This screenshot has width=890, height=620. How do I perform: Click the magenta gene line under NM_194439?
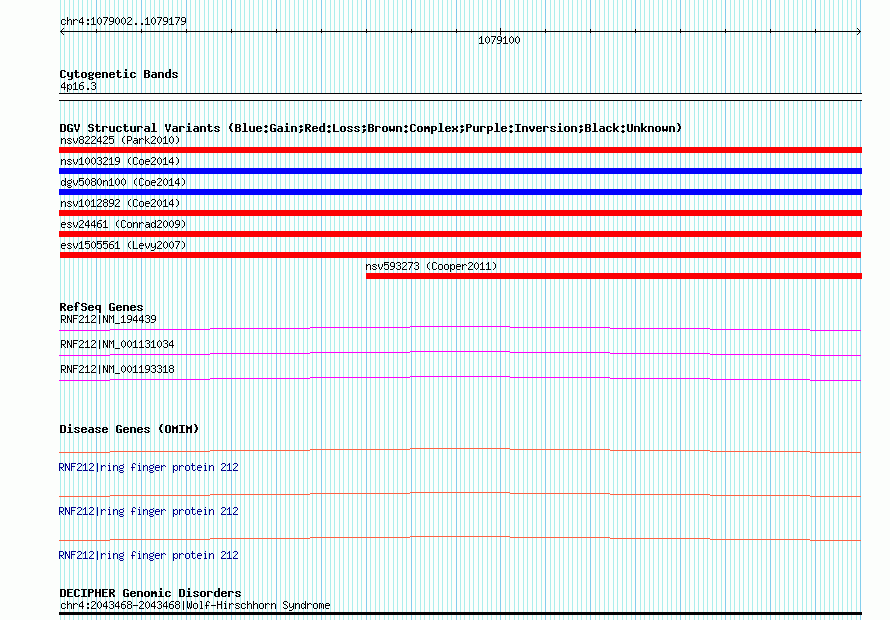coord(460,328)
